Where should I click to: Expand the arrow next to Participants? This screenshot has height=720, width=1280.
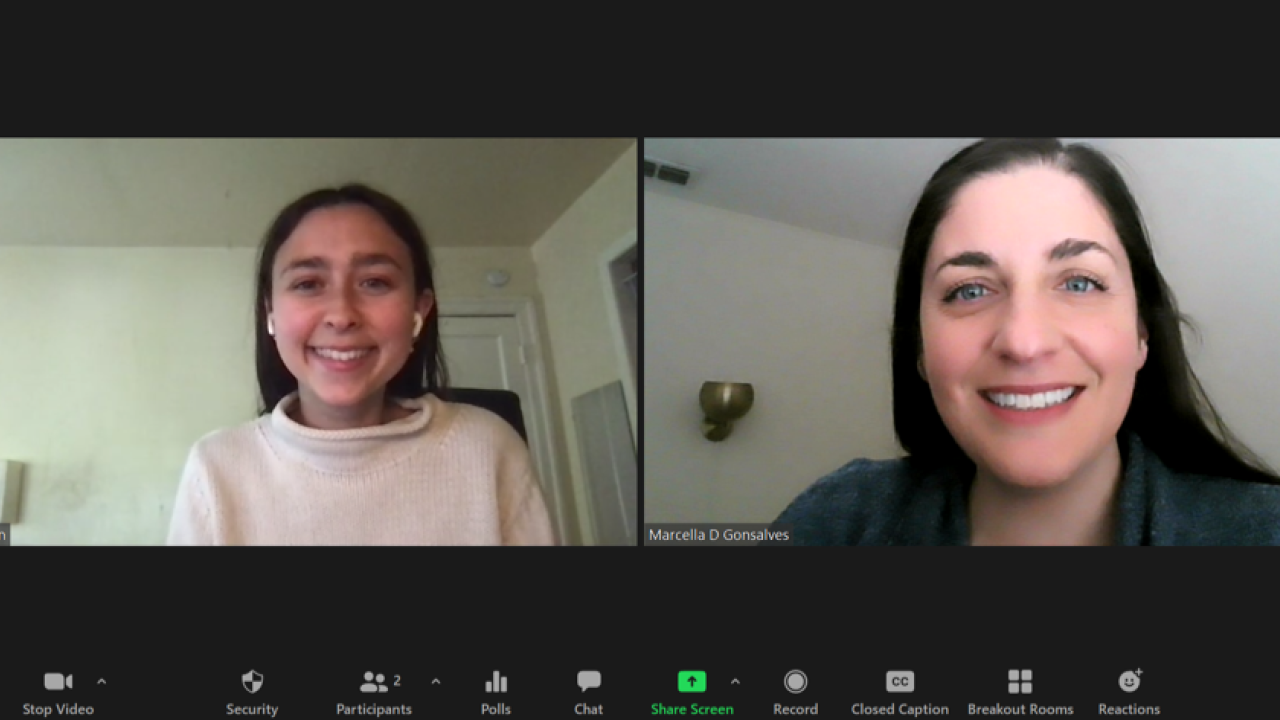pos(435,682)
